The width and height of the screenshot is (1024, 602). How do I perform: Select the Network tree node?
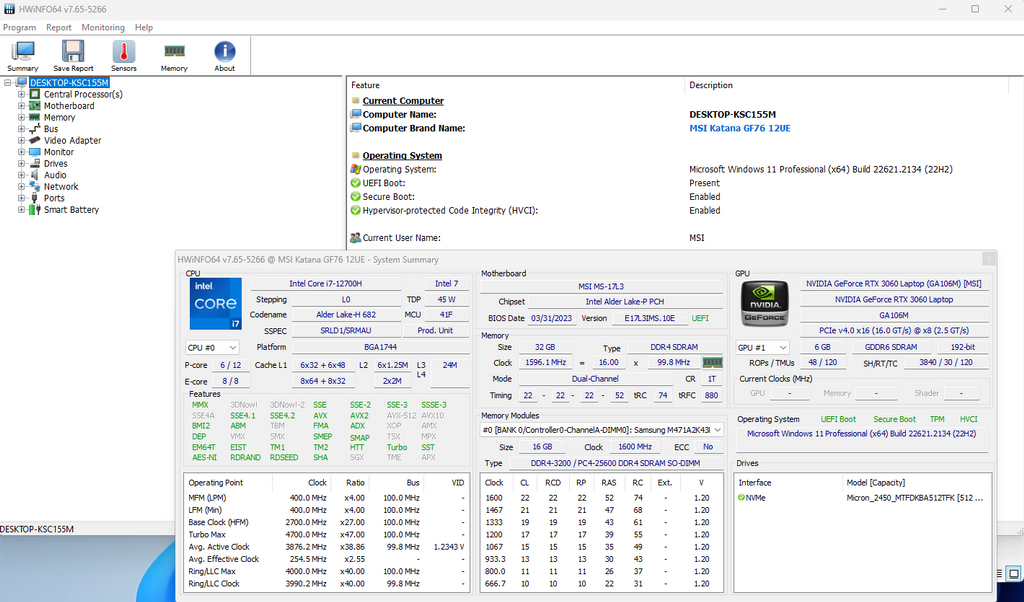(61, 186)
